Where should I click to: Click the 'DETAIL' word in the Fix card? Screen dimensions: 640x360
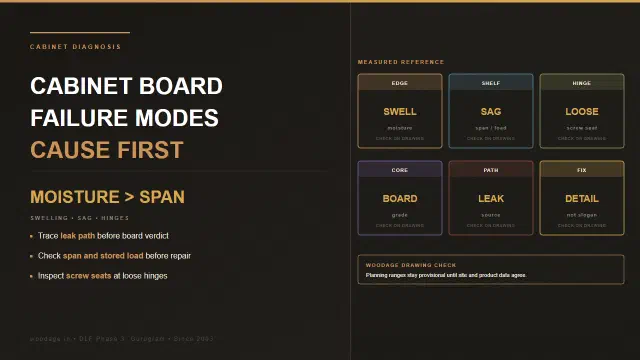coord(582,198)
